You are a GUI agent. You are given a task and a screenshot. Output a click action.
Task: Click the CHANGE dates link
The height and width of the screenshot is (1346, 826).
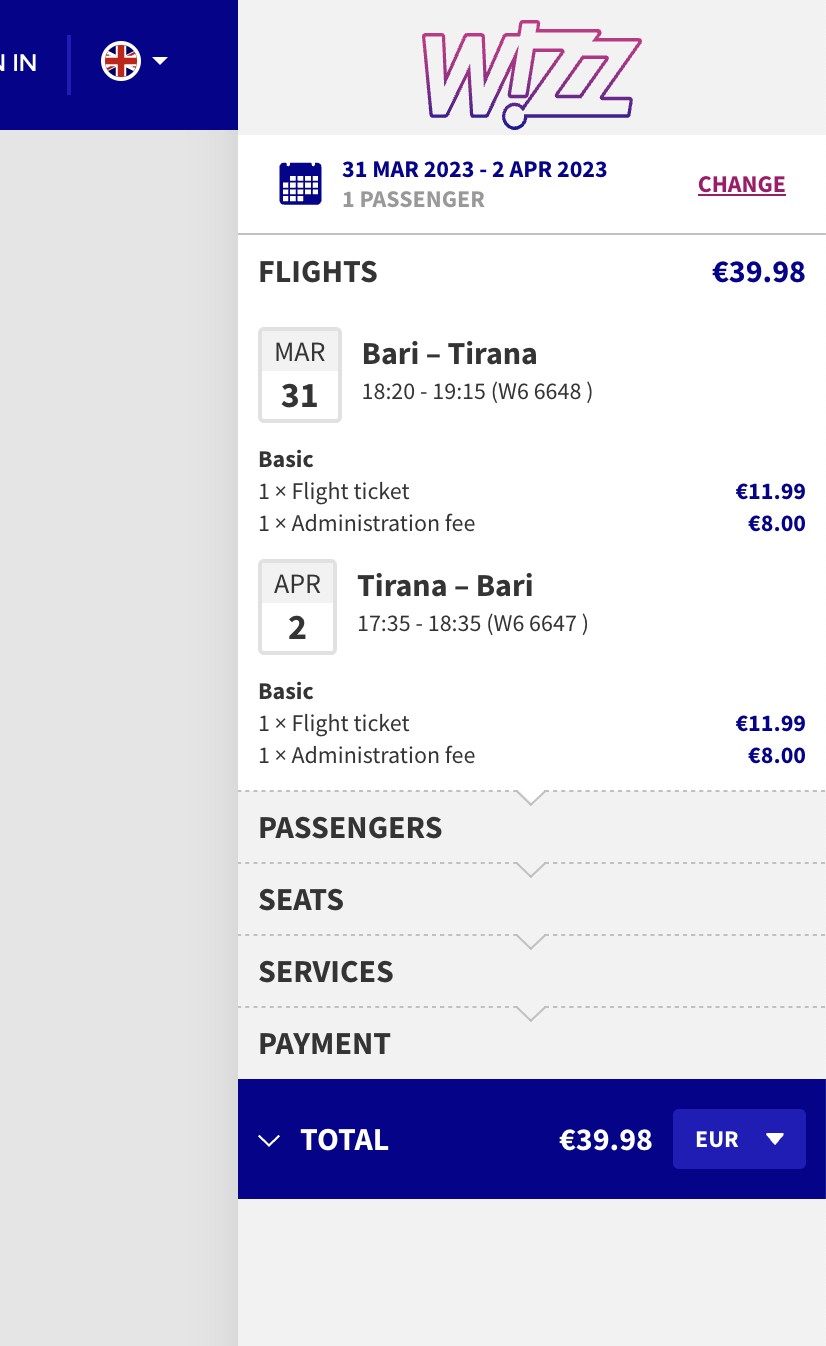pyautogui.click(x=741, y=185)
